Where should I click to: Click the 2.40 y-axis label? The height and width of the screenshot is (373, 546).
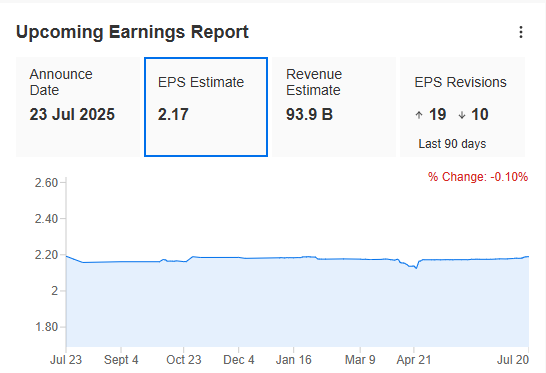pos(46,219)
